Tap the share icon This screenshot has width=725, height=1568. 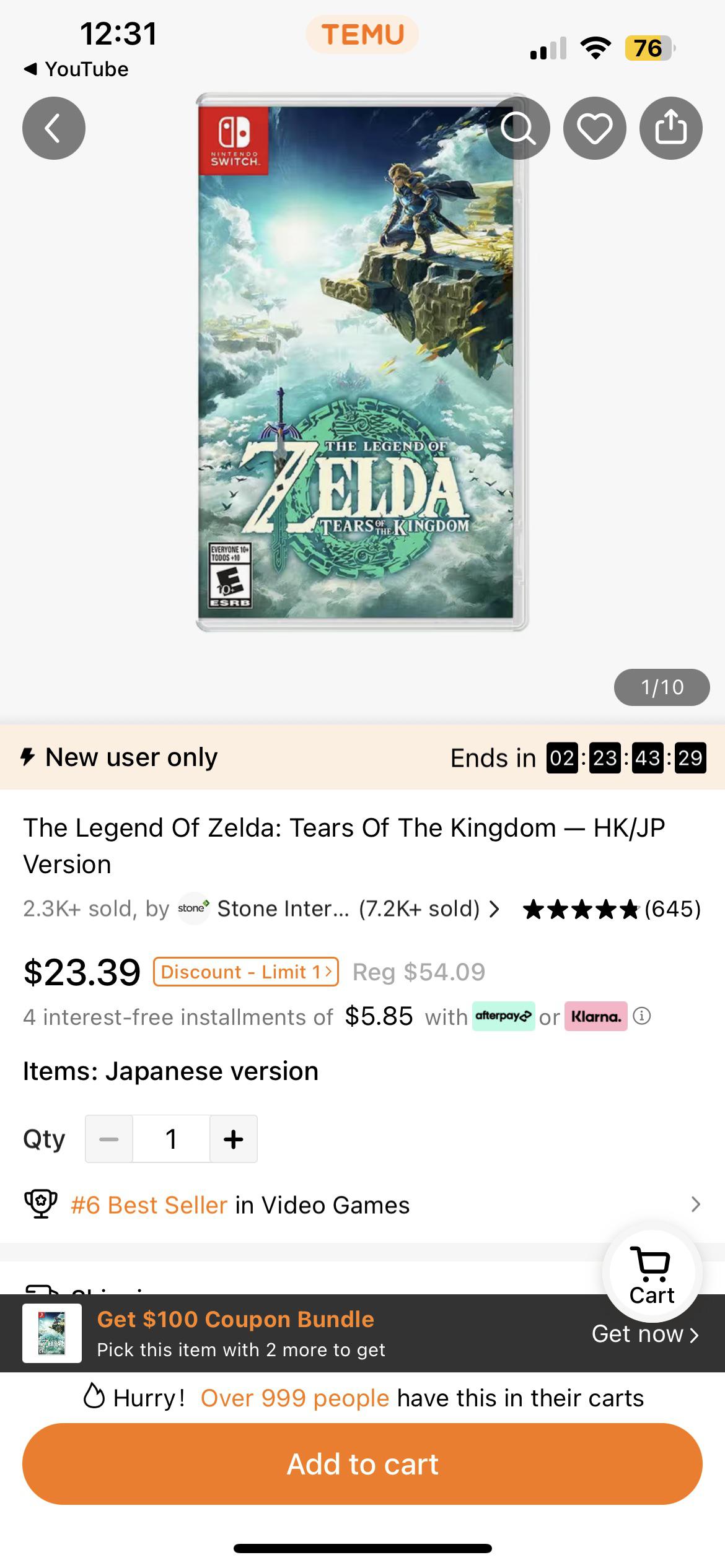(670, 128)
